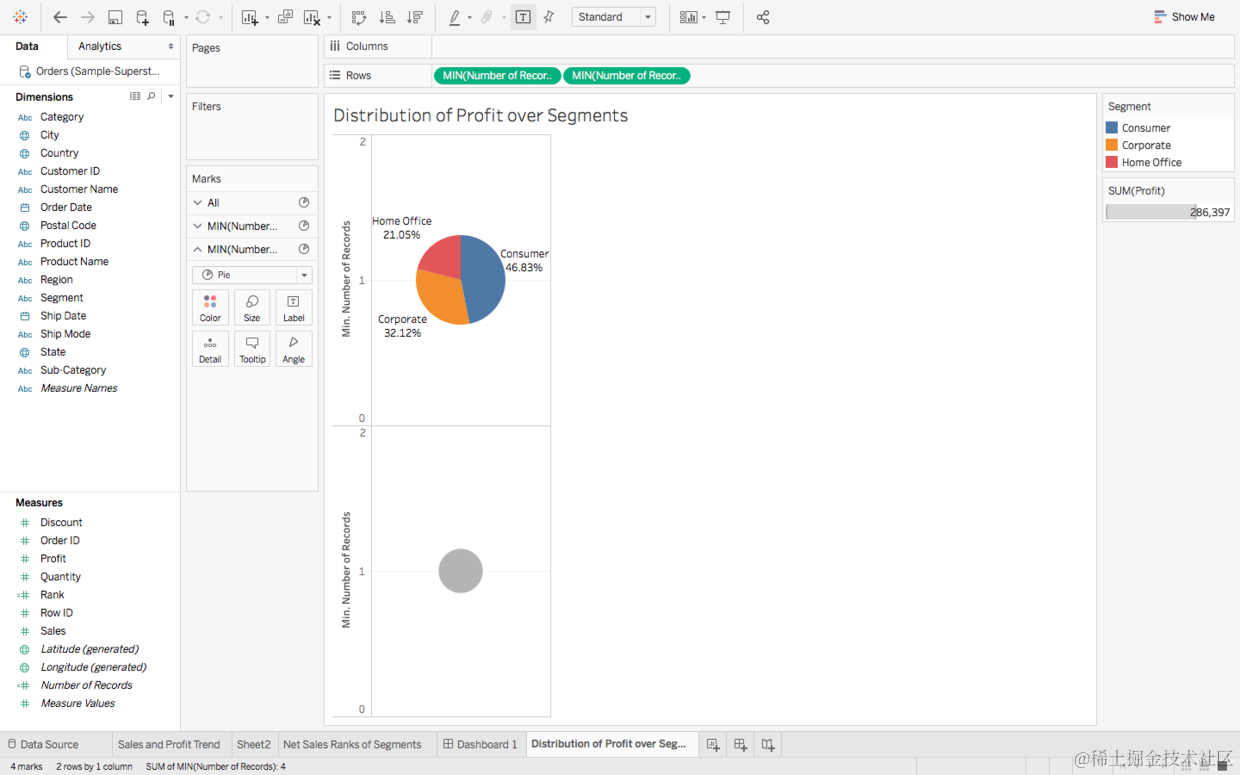Switch to the Data pane tab
Viewport: 1240px width, 775px height.
click(28, 46)
